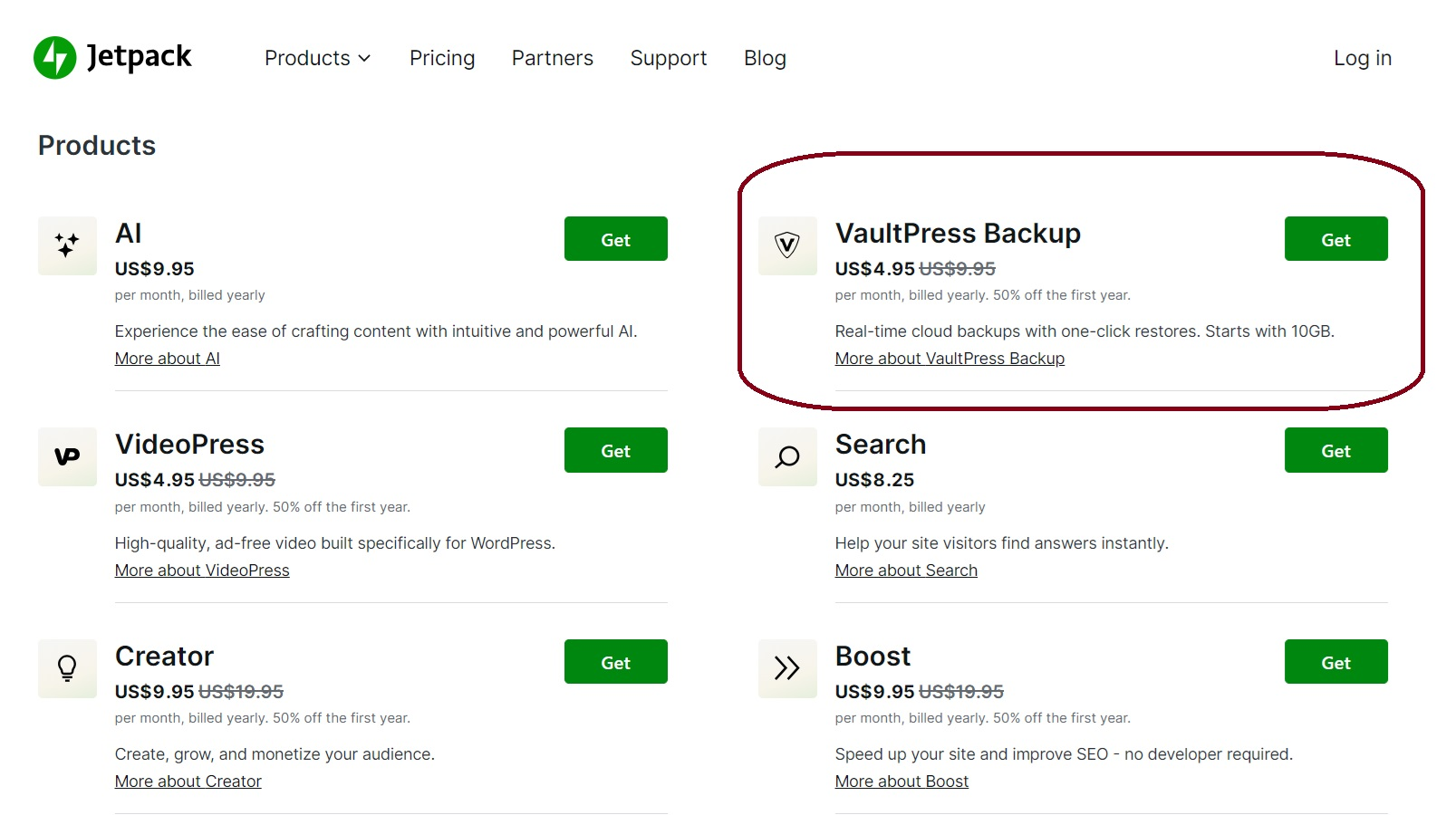Open the Pricing page
Screen dimensions: 1456x815
coord(442,58)
